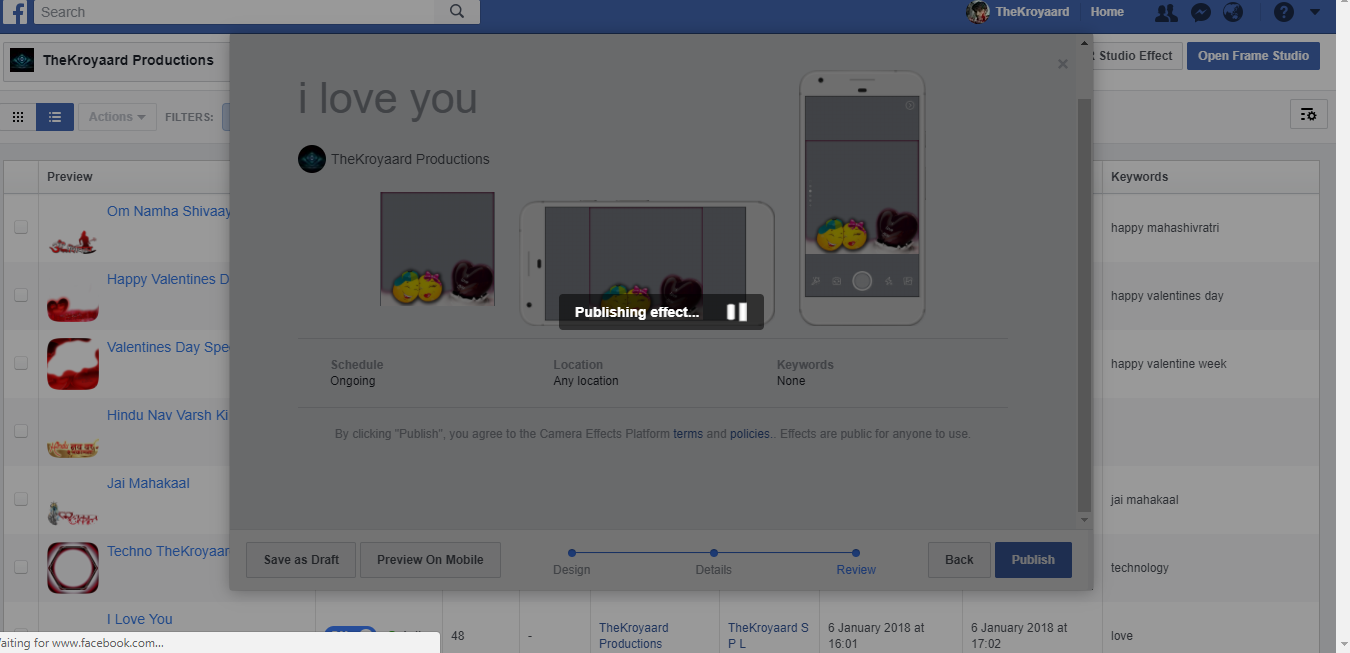The width and height of the screenshot is (1350, 653).
Task: Tick checkbox for Techno TheKroyaard row
Action: point(21,567)
